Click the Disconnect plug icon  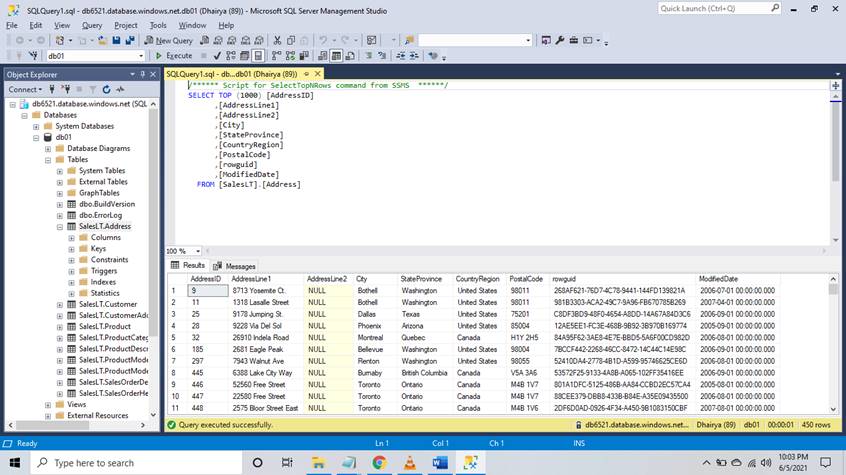click(65, 90)
